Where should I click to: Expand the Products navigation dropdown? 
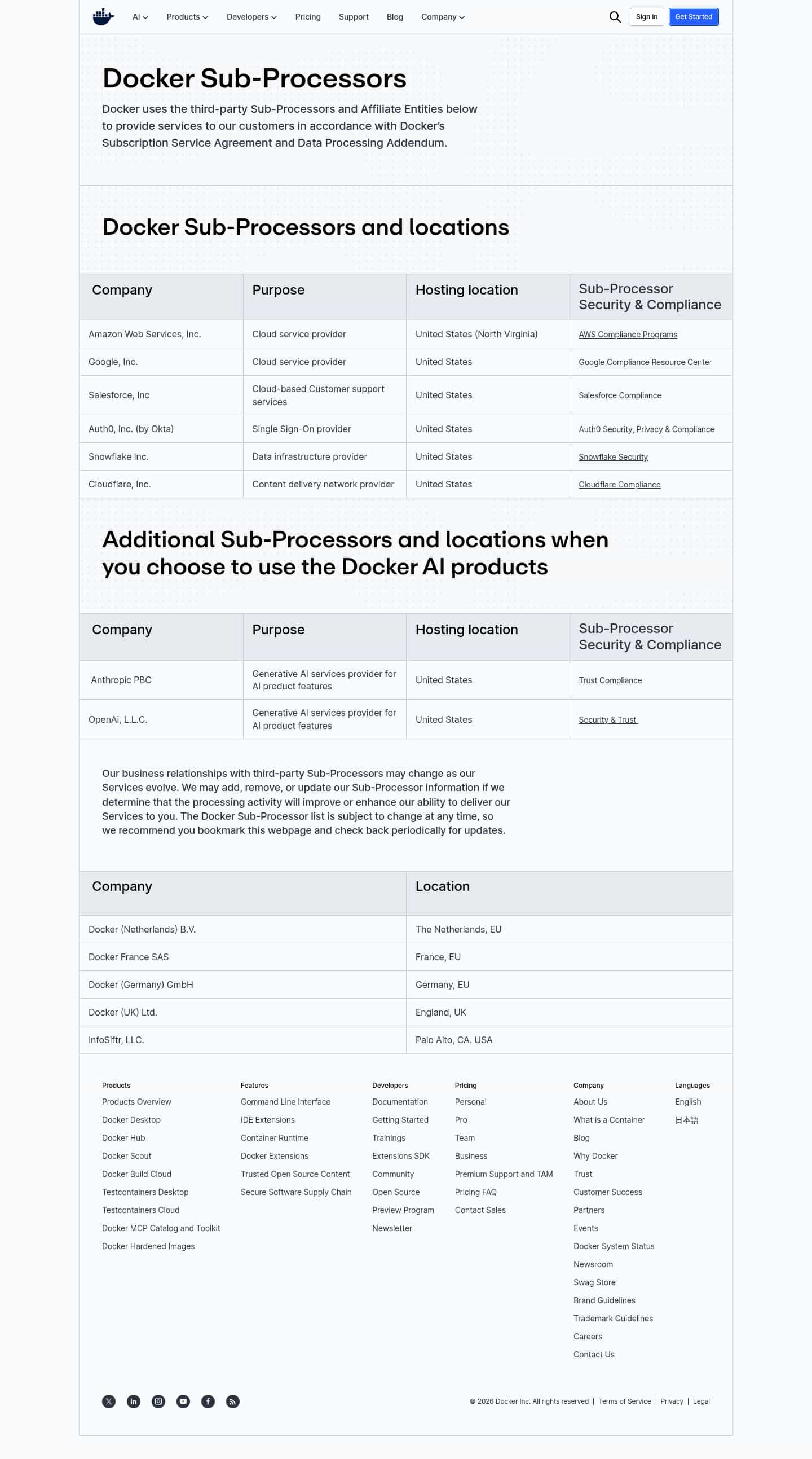(x=187, y=17)
